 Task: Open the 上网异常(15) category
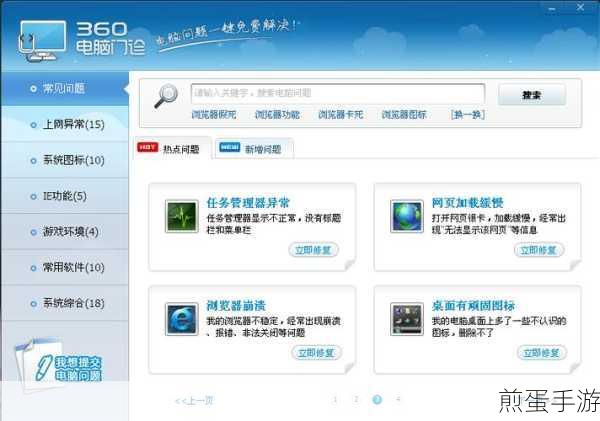(x=64, y=124)
